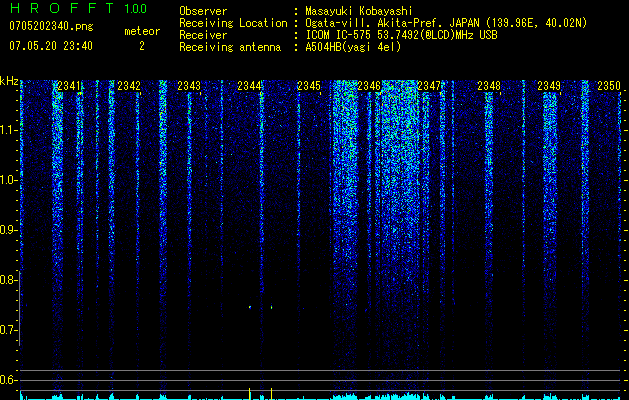Click the 'Receiving Location' label

pyautogui.click(x=233, y=23)
